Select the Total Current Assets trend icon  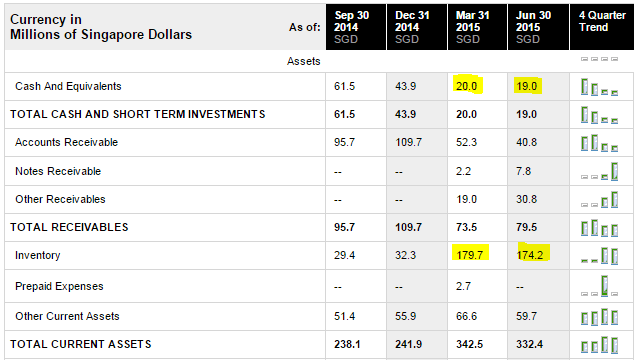pos(599,345)
